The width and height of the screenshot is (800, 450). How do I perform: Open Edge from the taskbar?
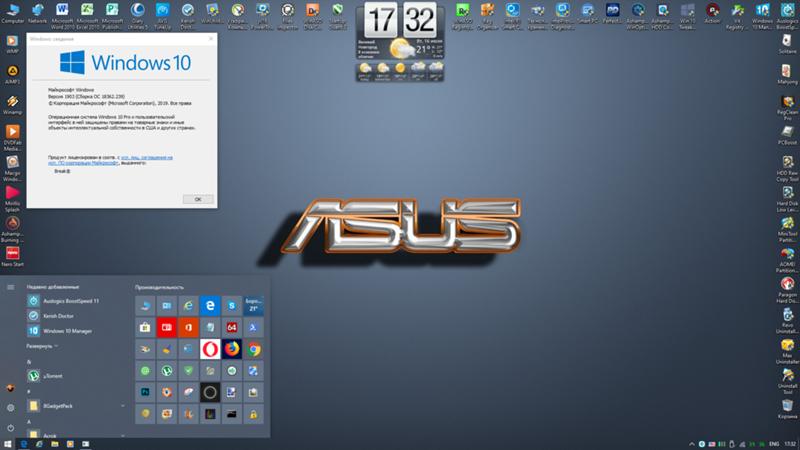[x=23, y=444]
